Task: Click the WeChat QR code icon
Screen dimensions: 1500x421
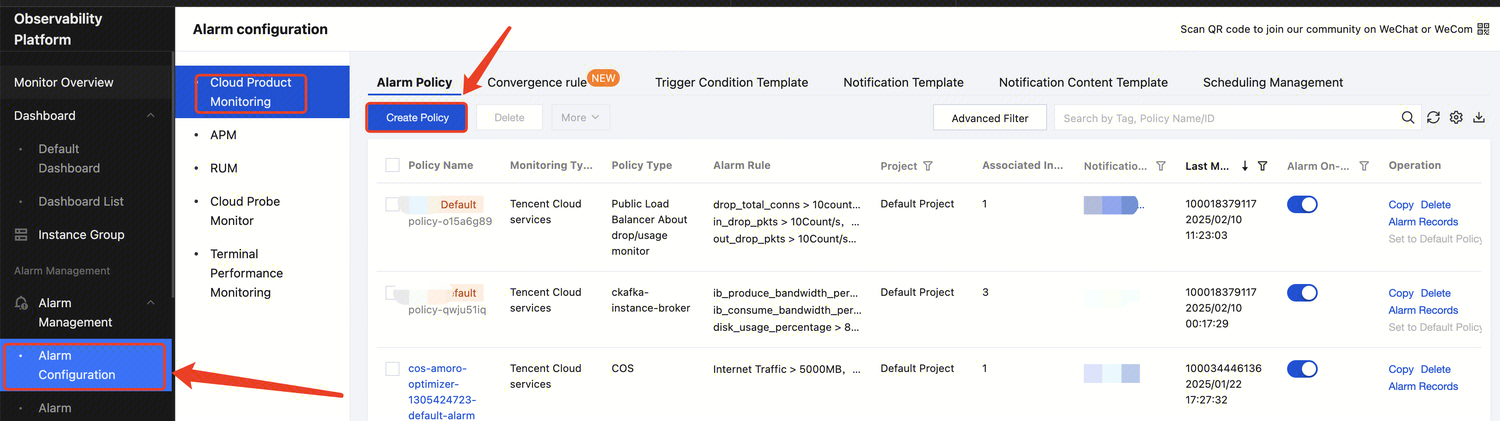Action: click(x=1484, y=29)
